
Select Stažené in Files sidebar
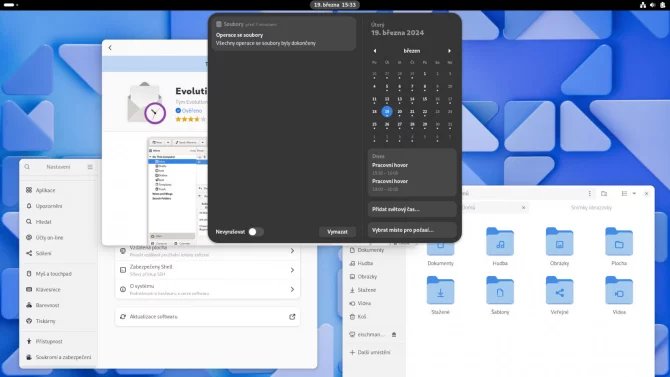coord(374,290)
